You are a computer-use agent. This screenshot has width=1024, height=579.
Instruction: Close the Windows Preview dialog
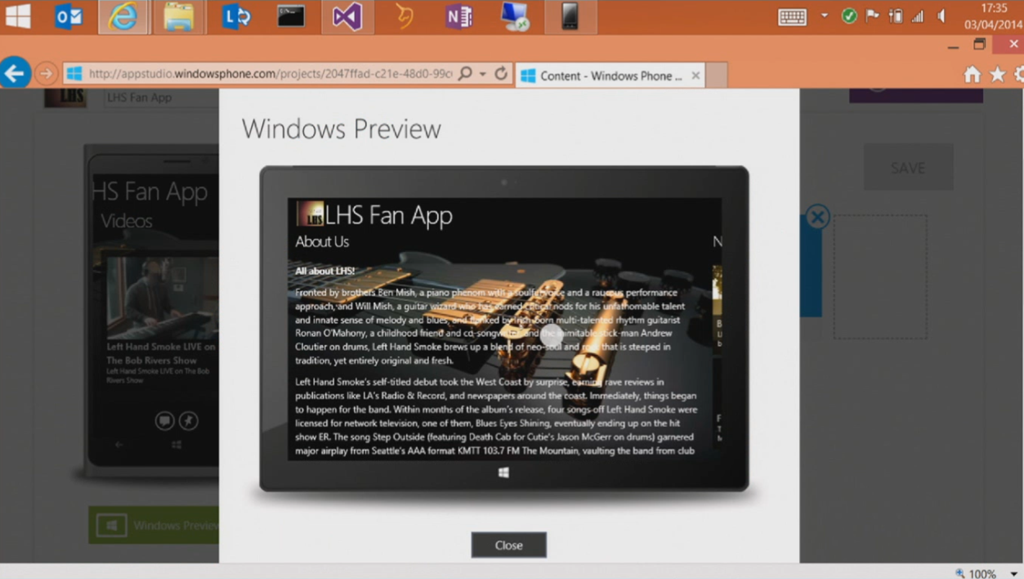coord(509,545)
